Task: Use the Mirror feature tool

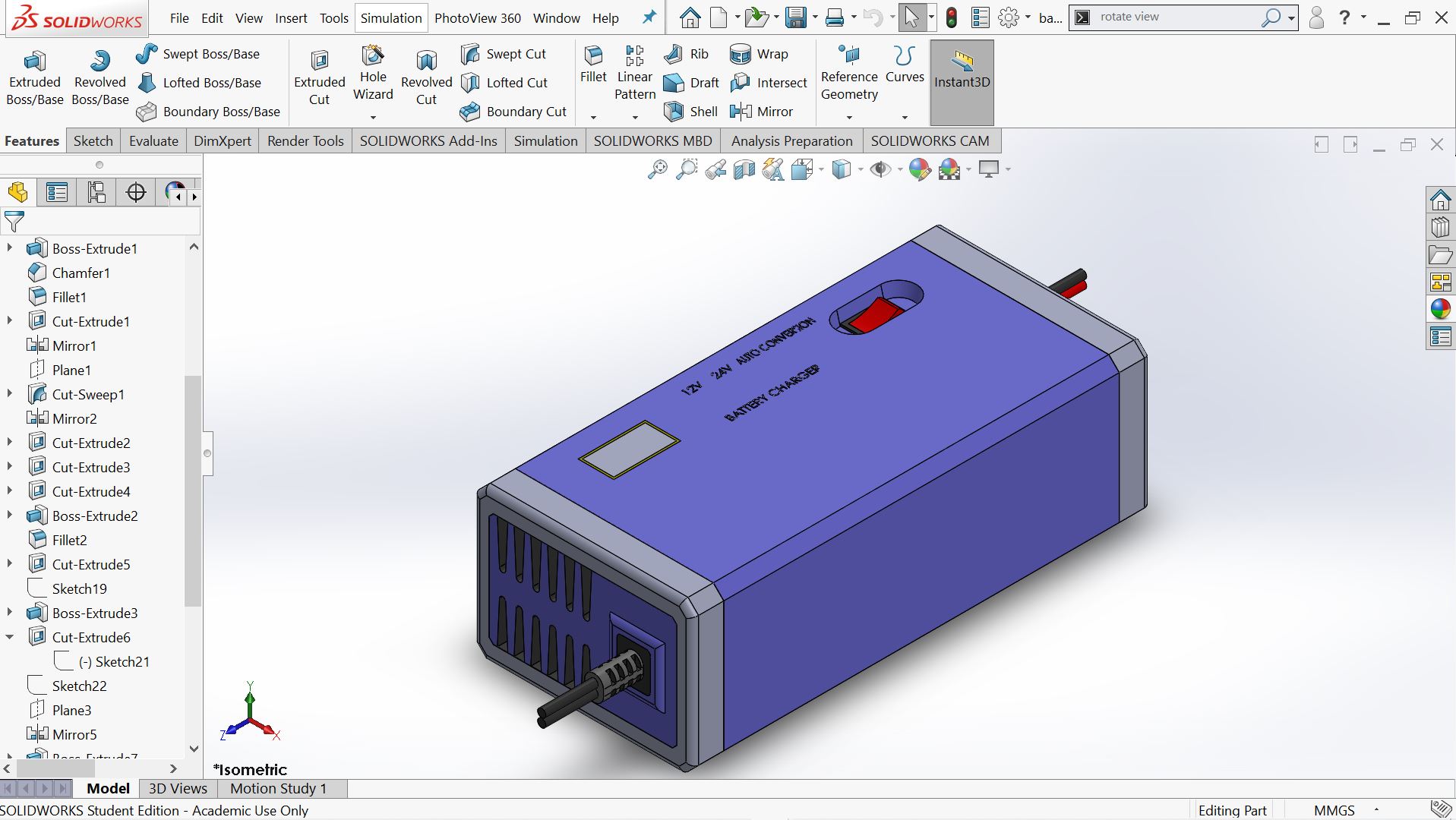Action: (762, 112)
